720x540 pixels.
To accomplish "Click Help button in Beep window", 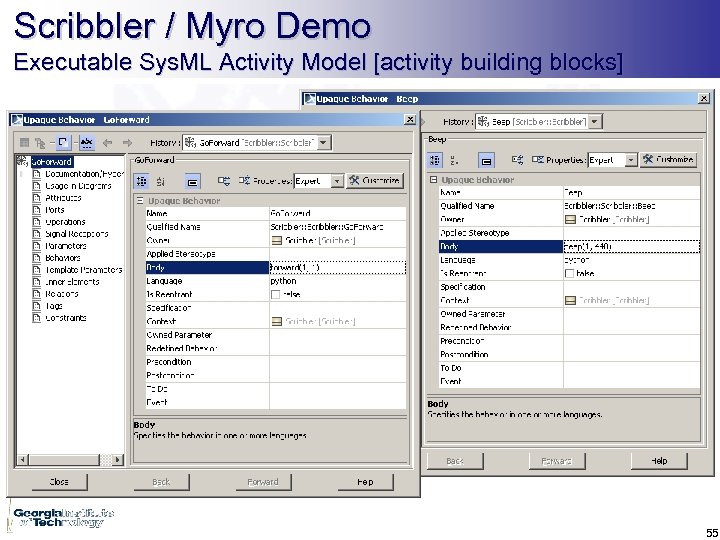I will 659,461.
